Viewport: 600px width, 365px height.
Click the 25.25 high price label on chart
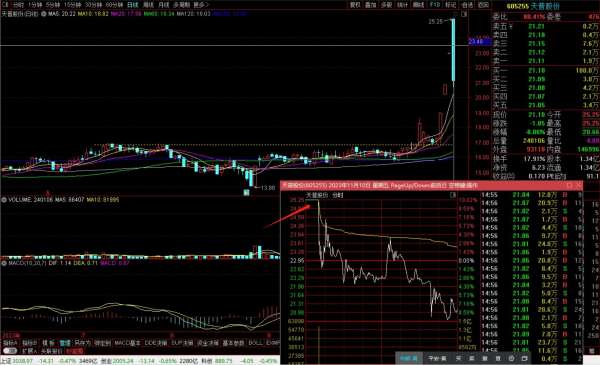(435, 22)
